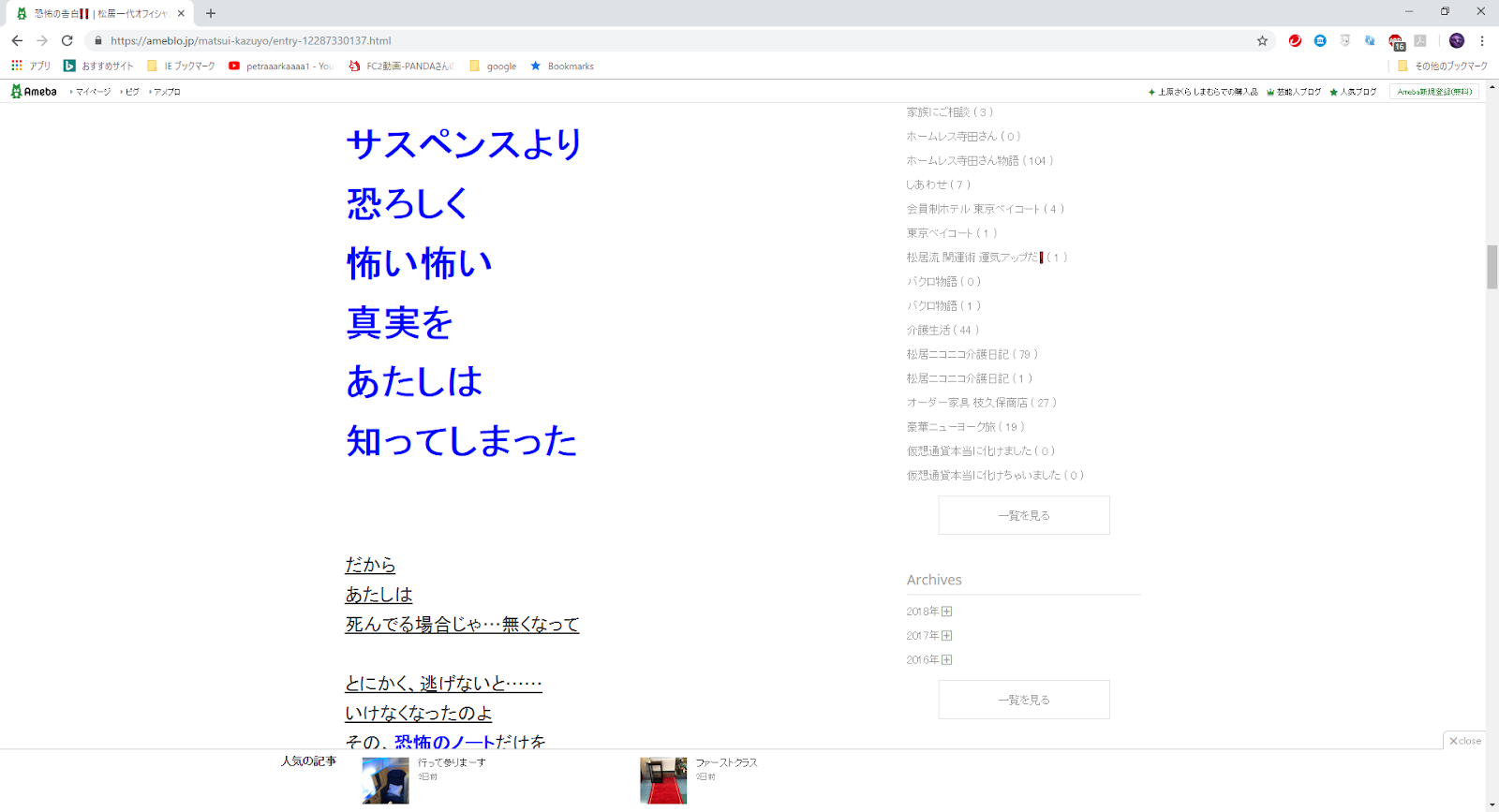The height and width of the screenshot is (812, 1499).
Task: Click the vertical scrollbar thumb
Action: pyautogui.click(x=1492, y=267)
